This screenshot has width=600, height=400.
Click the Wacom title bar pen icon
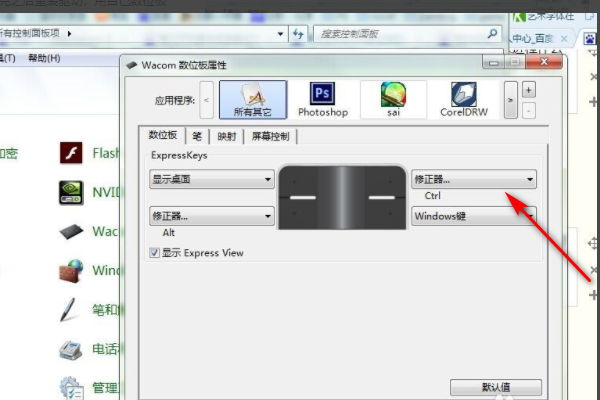pos(132,65)
